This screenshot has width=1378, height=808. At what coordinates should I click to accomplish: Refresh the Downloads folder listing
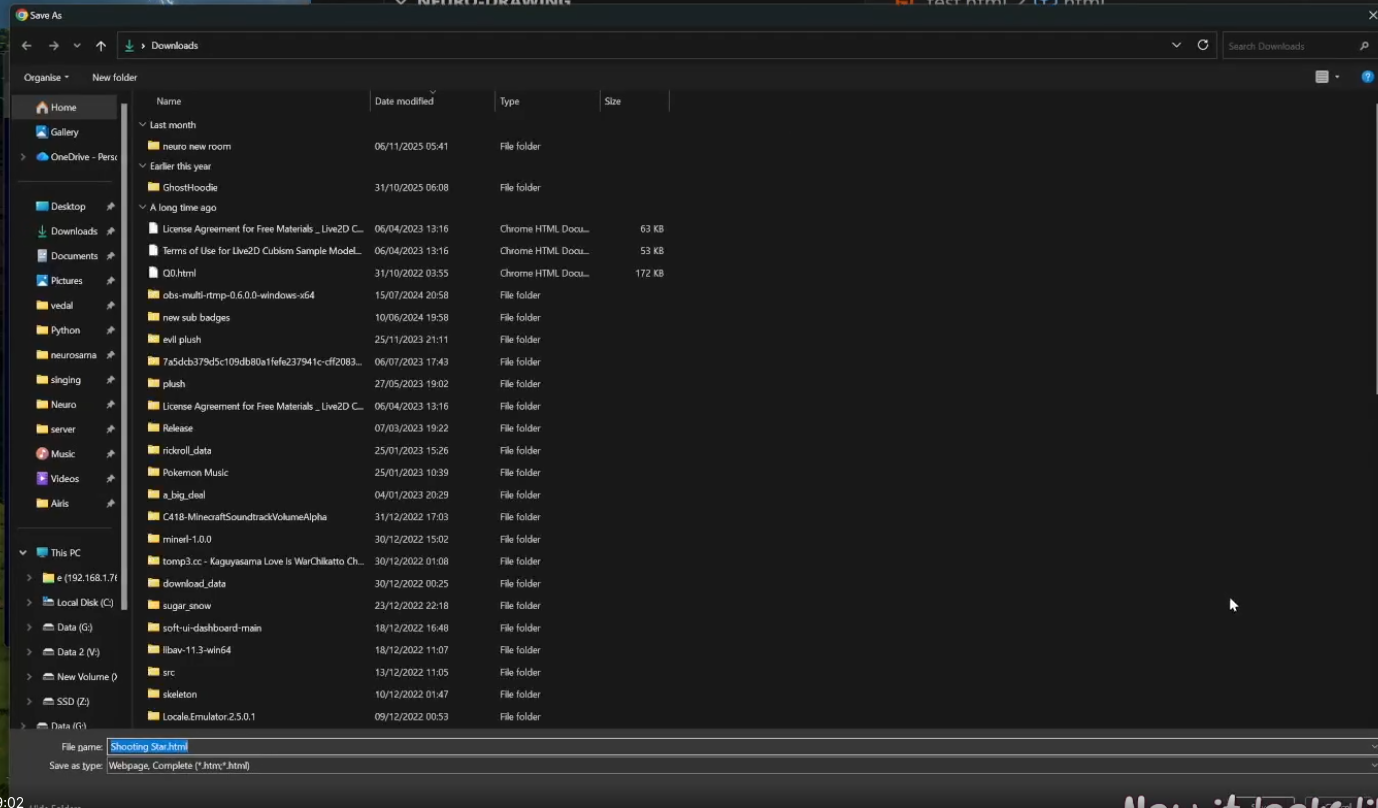[x=1203, y=45]
